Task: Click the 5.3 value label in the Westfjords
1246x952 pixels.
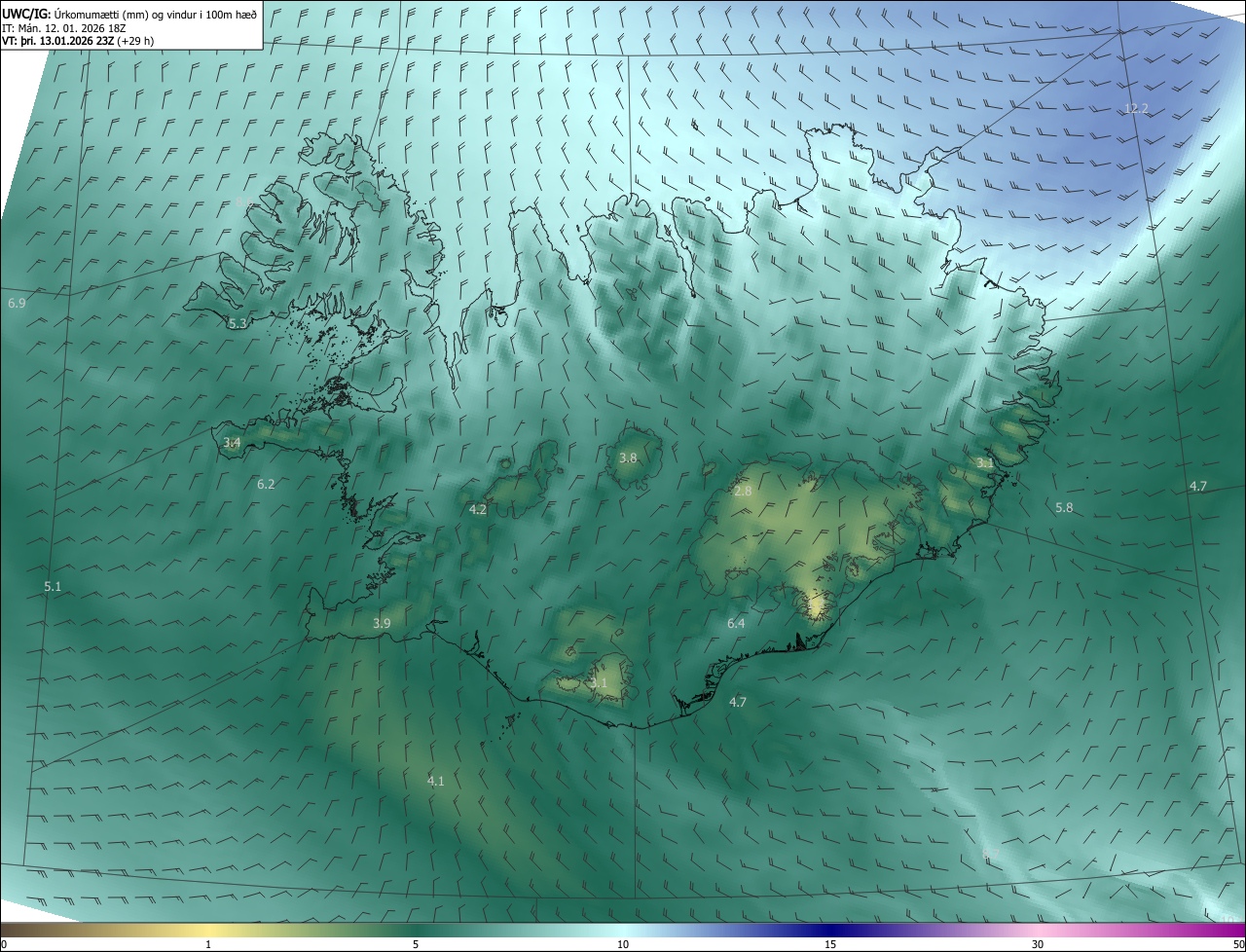Action: 237,323
